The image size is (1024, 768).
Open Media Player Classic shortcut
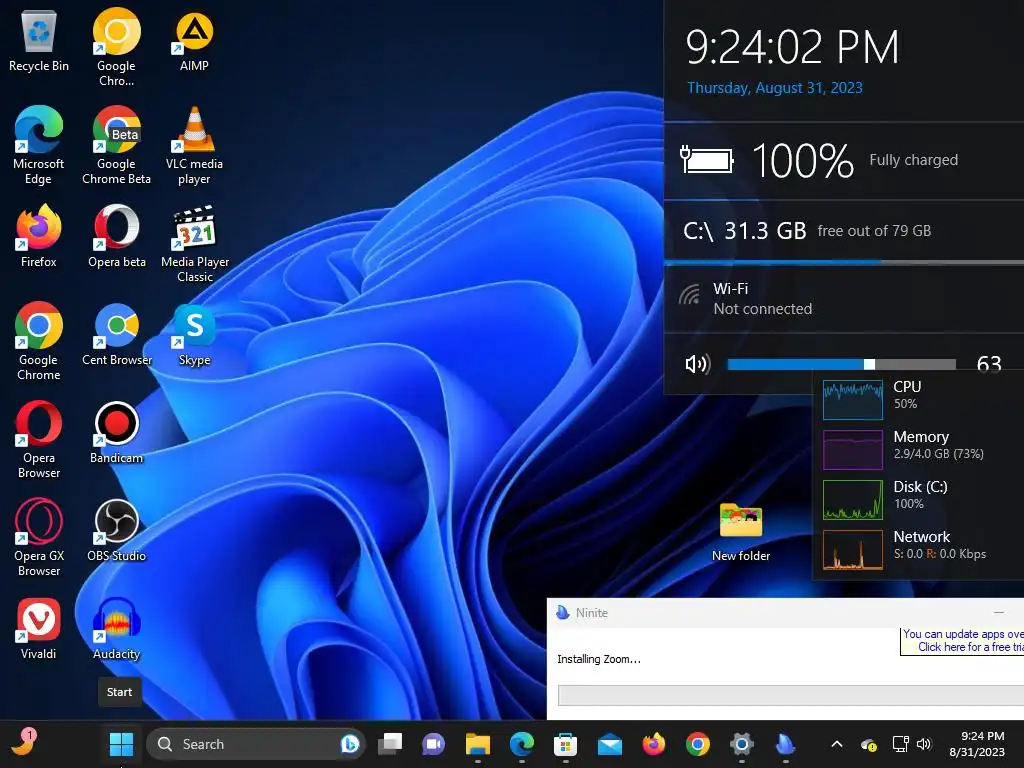[x=194, y=243]
